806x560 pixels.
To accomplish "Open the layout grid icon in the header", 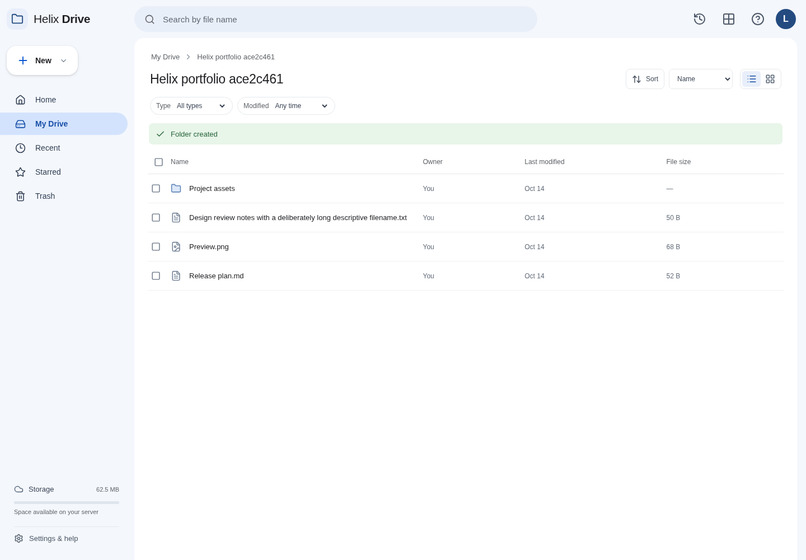I will [728, 19].
